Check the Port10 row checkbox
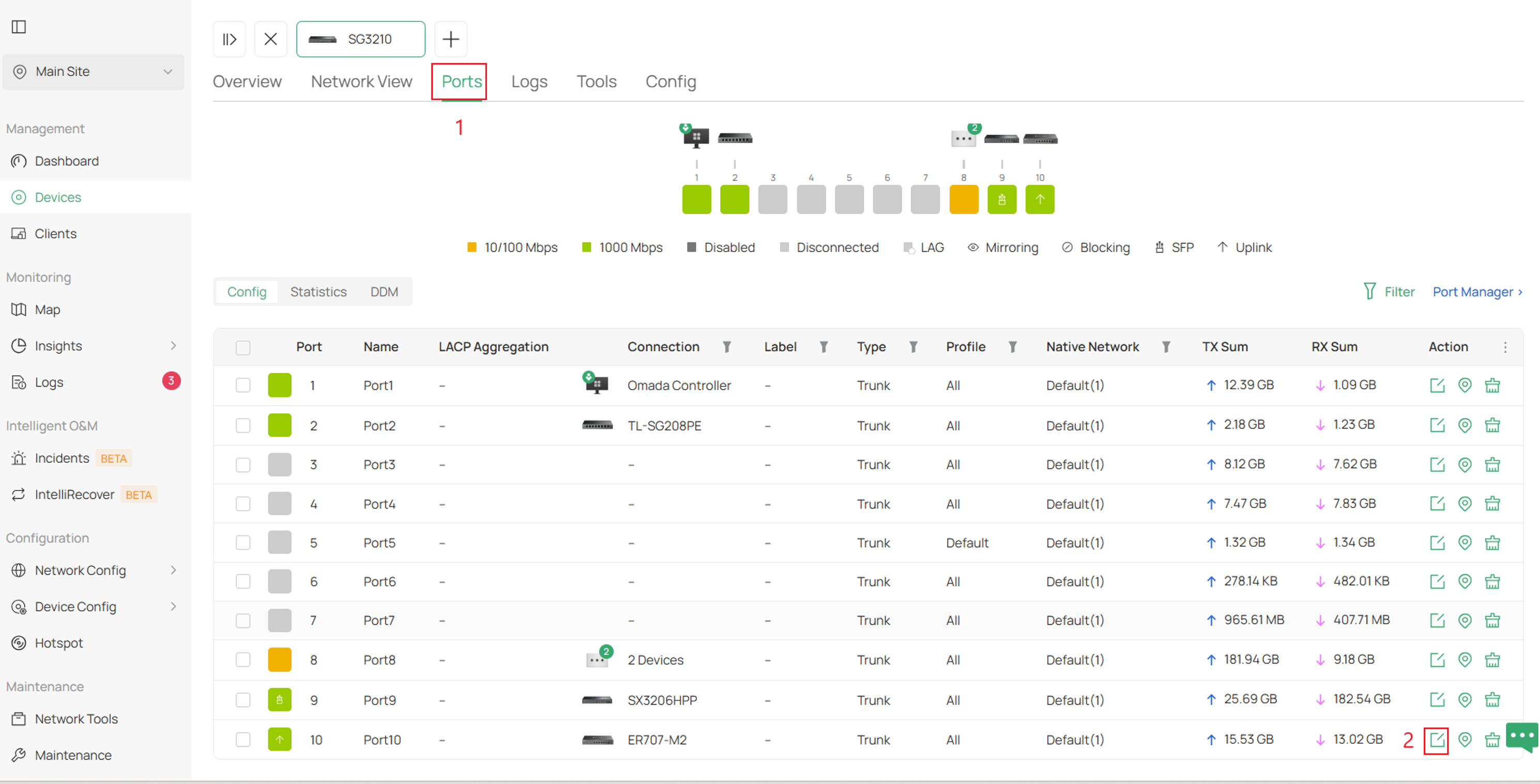Screen dimensions: 1540x784 [243, 740]
